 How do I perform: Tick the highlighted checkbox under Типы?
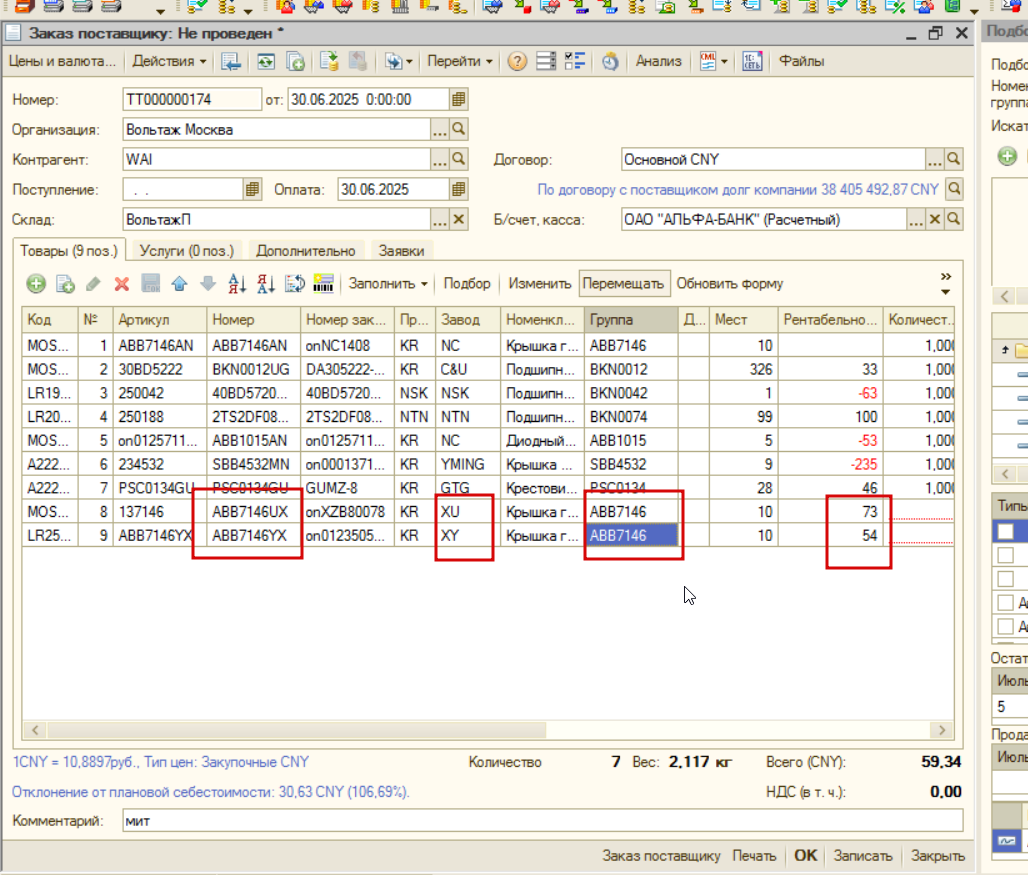[1005, 532]
